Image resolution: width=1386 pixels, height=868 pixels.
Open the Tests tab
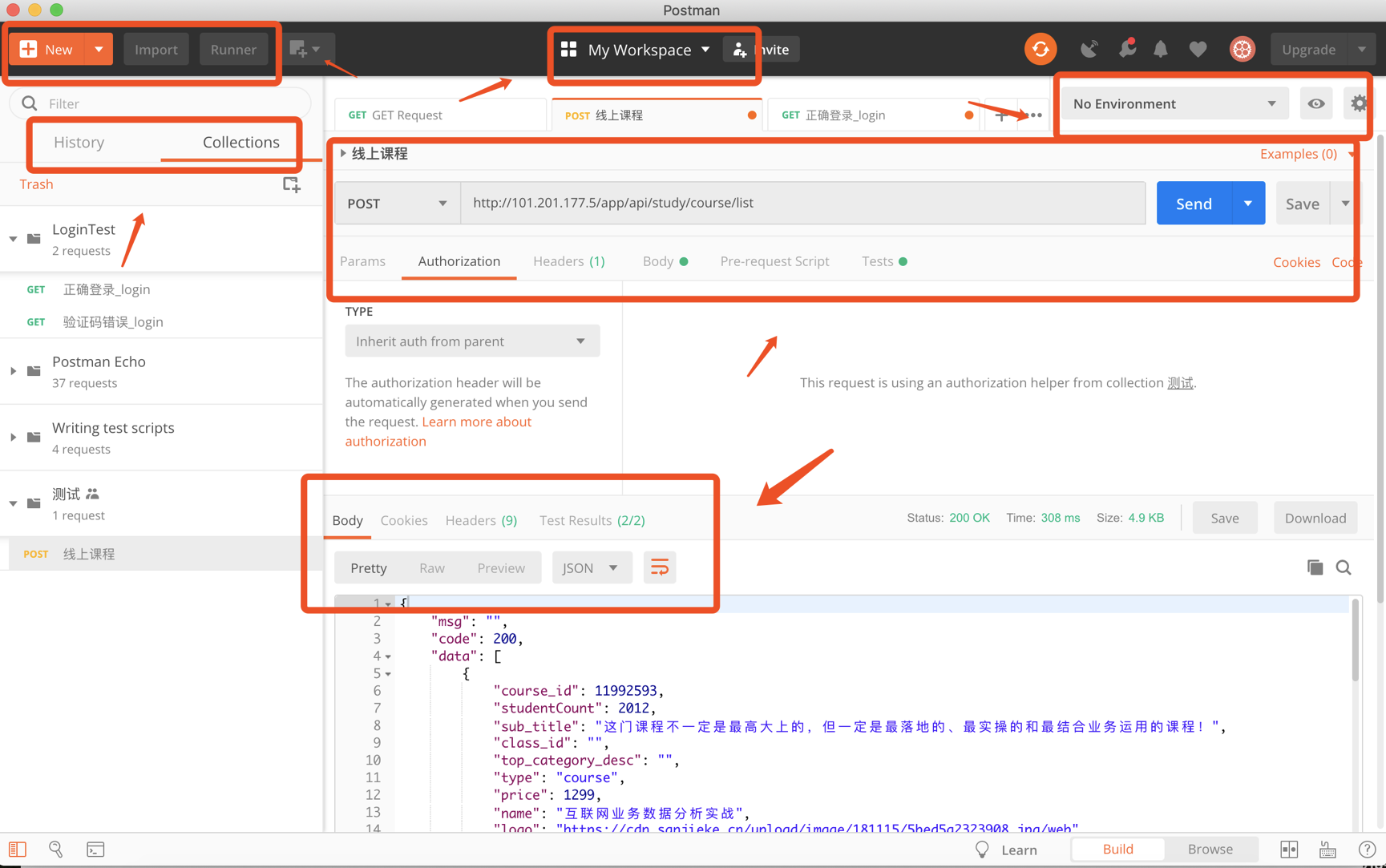click(x=883, y=261)
